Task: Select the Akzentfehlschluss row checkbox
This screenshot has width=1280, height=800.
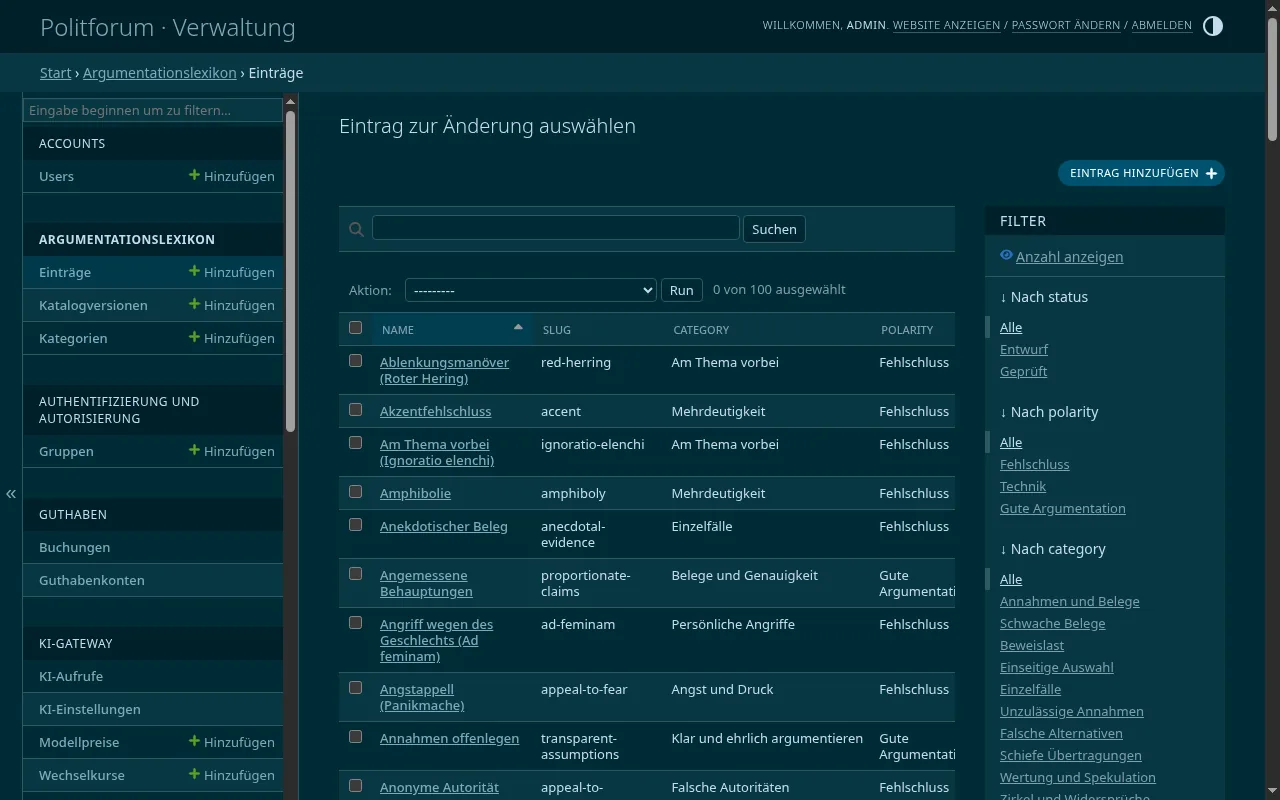Action: (355, 410)
